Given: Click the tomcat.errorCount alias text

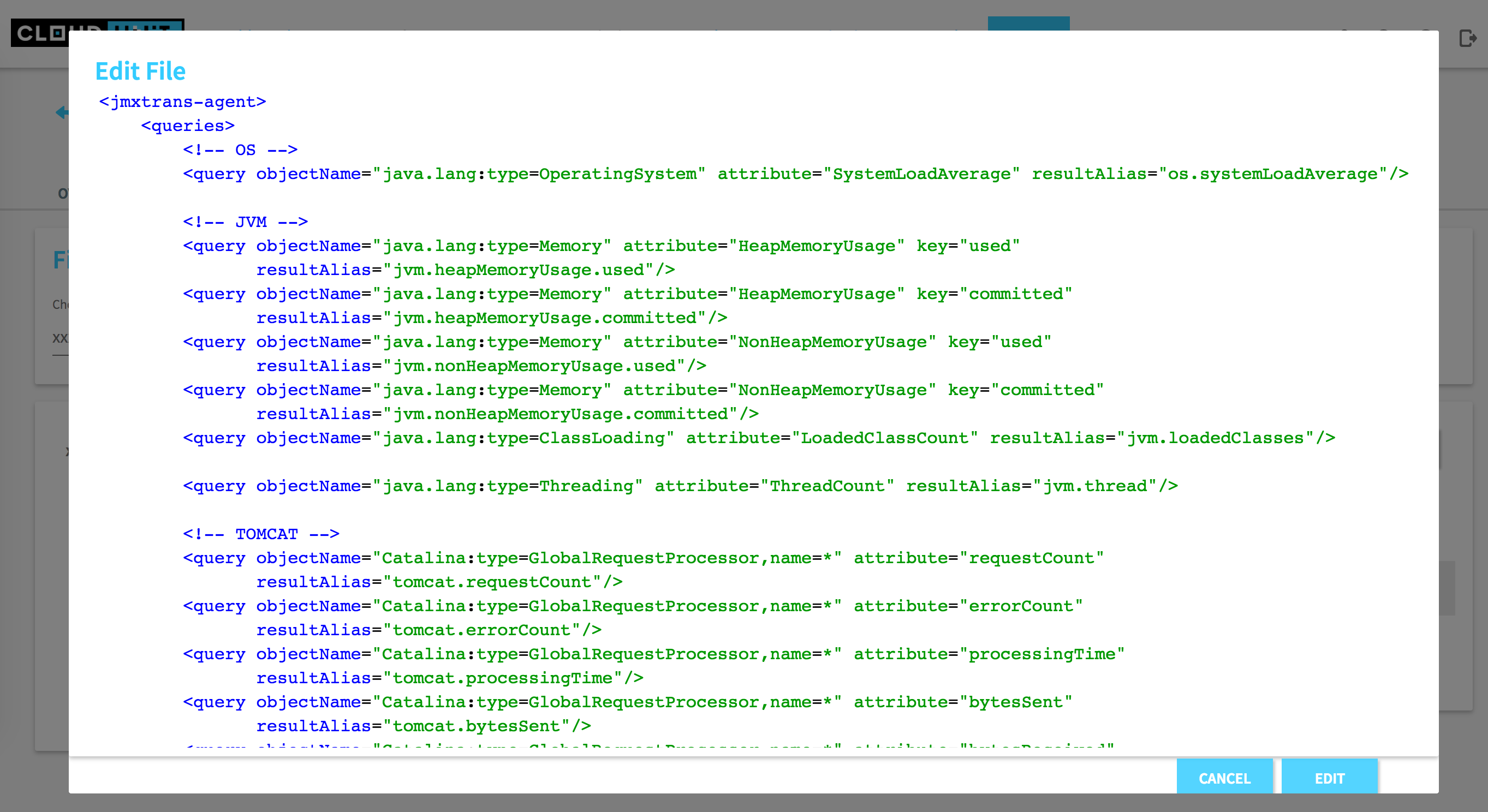Looking at the screenshot, I should coord(481,630).
